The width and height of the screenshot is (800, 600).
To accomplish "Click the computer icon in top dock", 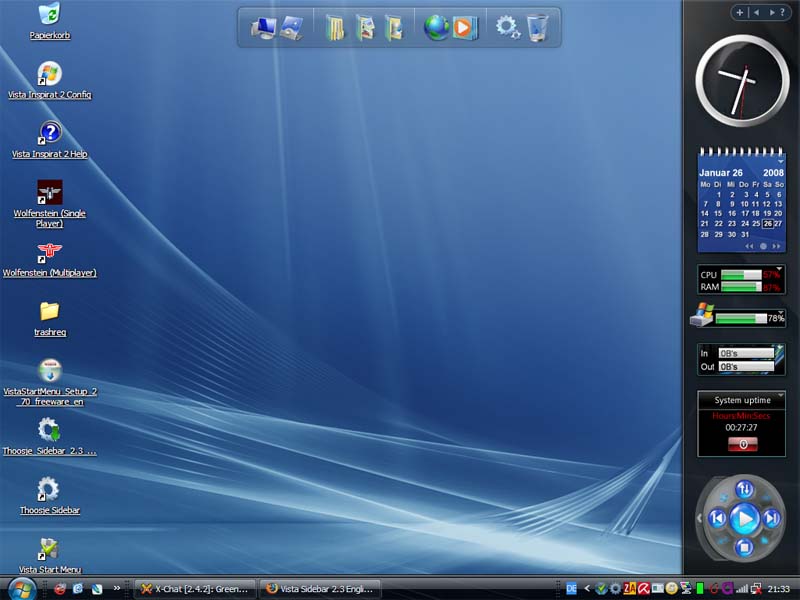I will [x=264, y=28].
